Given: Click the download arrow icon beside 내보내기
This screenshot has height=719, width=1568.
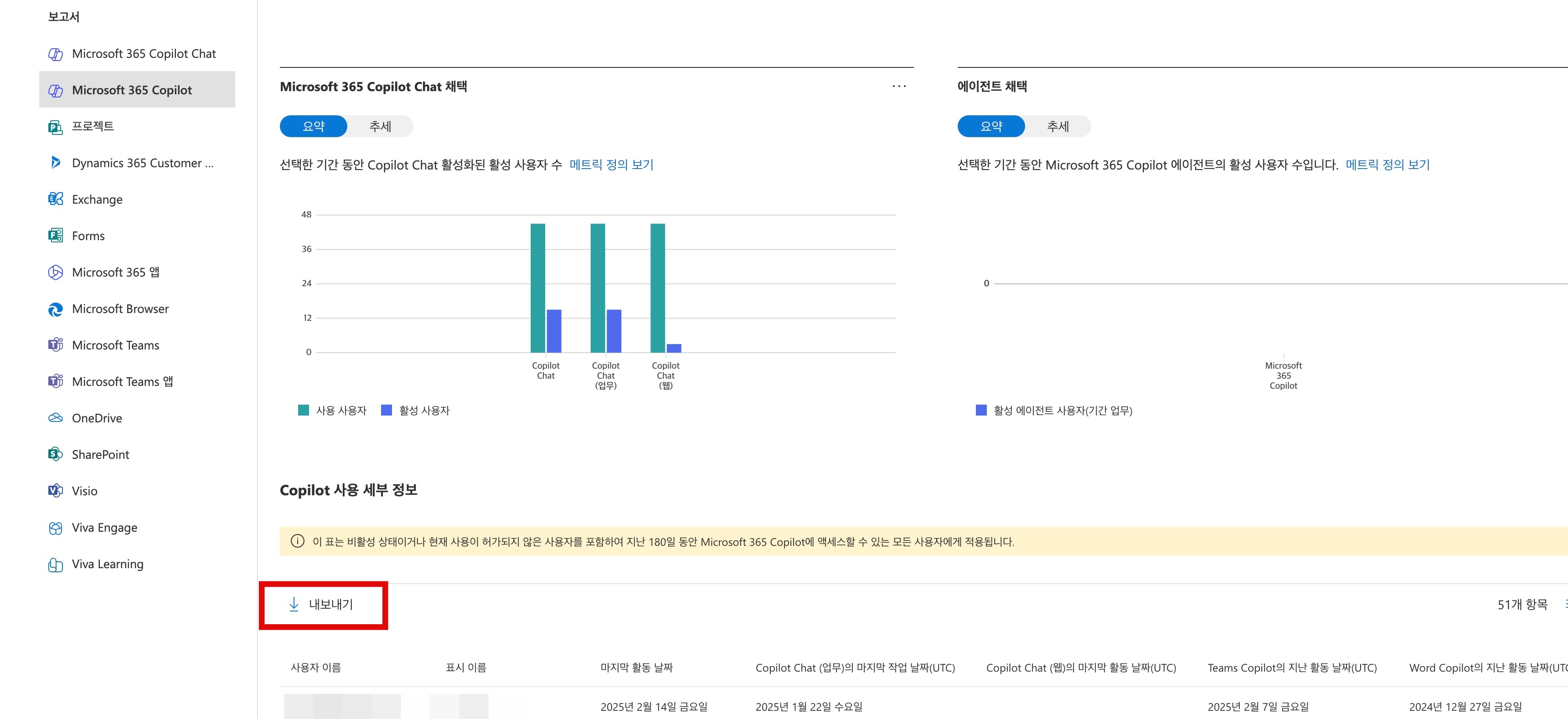Looking at the screenshot, I should [x=294, y=605].
